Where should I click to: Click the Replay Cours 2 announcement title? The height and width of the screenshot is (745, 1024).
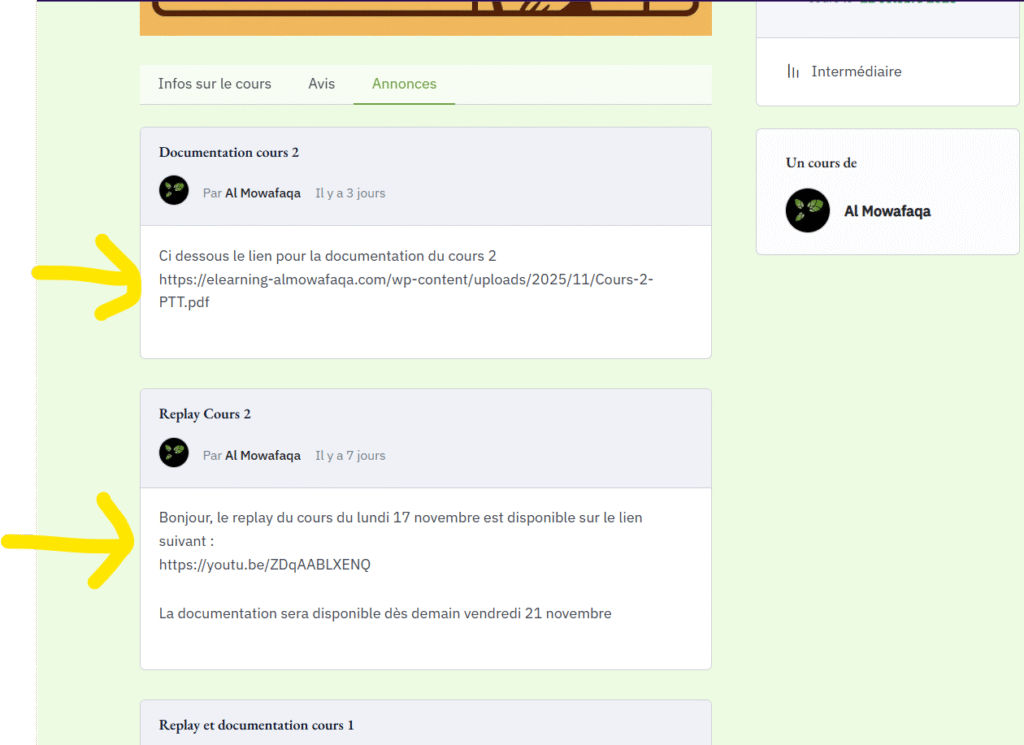pos(205,414)
